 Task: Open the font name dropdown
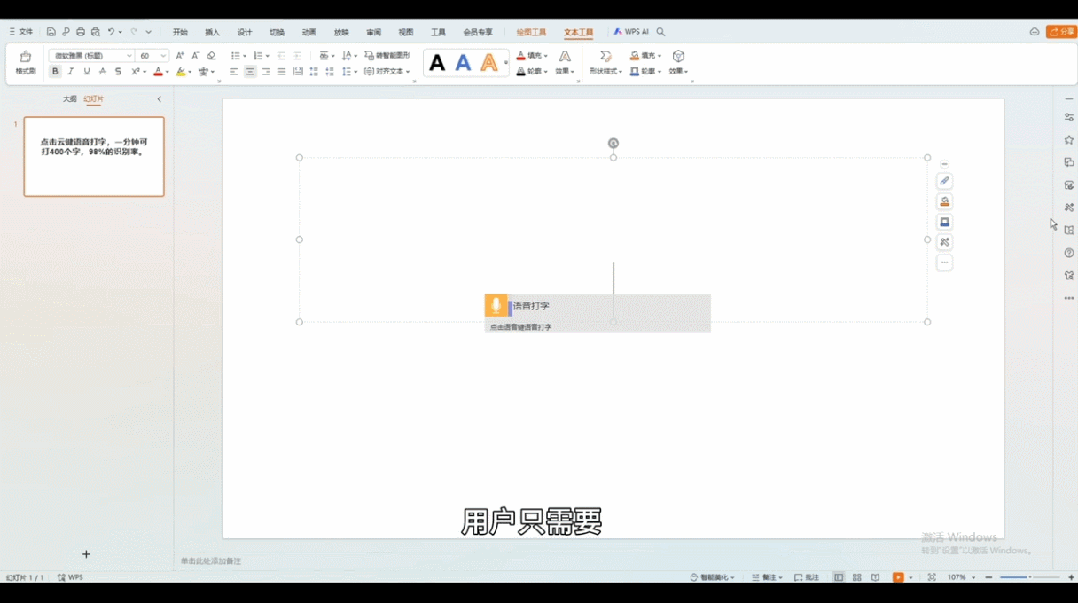[x=129, y=56]
